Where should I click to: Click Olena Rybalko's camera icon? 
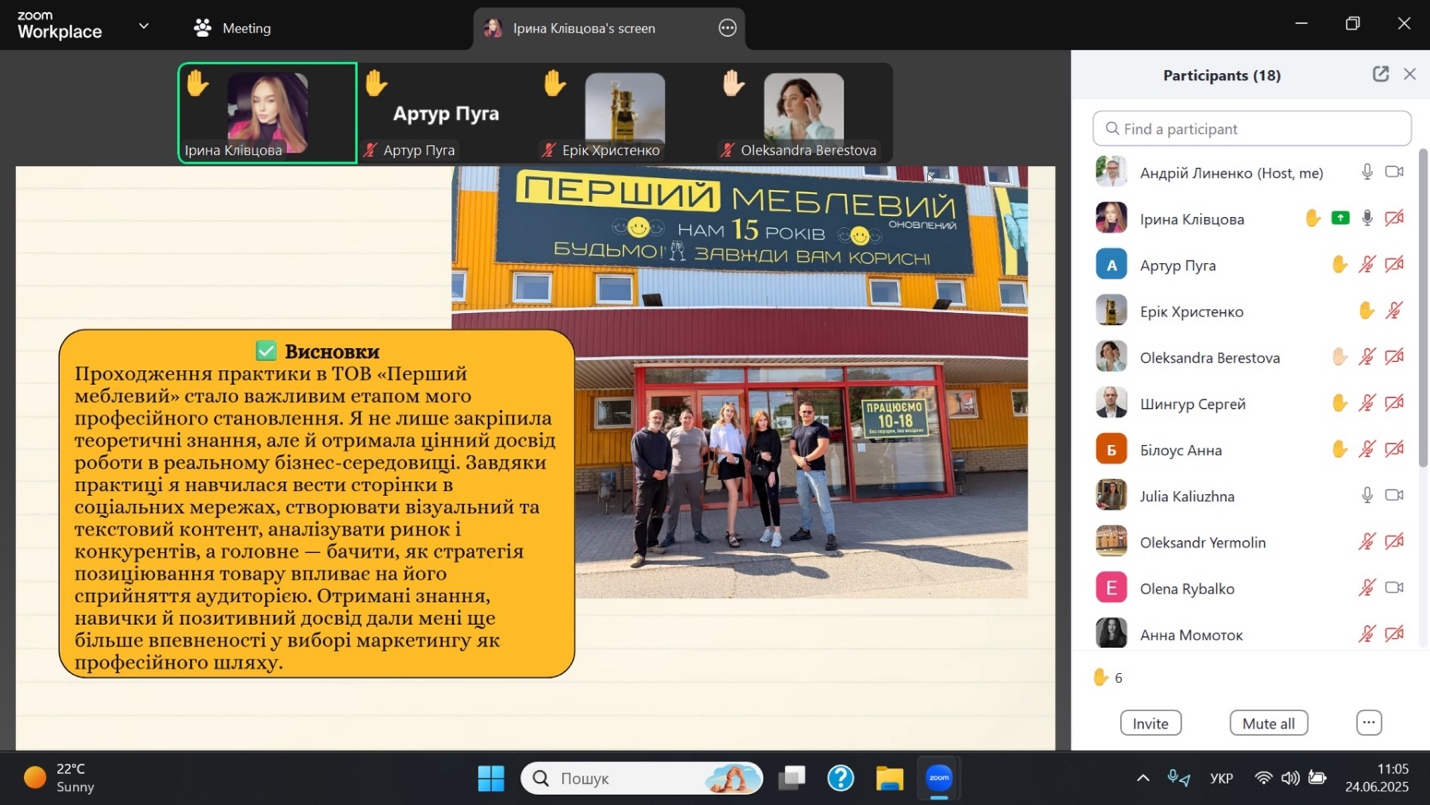[x=1395, y=588]
